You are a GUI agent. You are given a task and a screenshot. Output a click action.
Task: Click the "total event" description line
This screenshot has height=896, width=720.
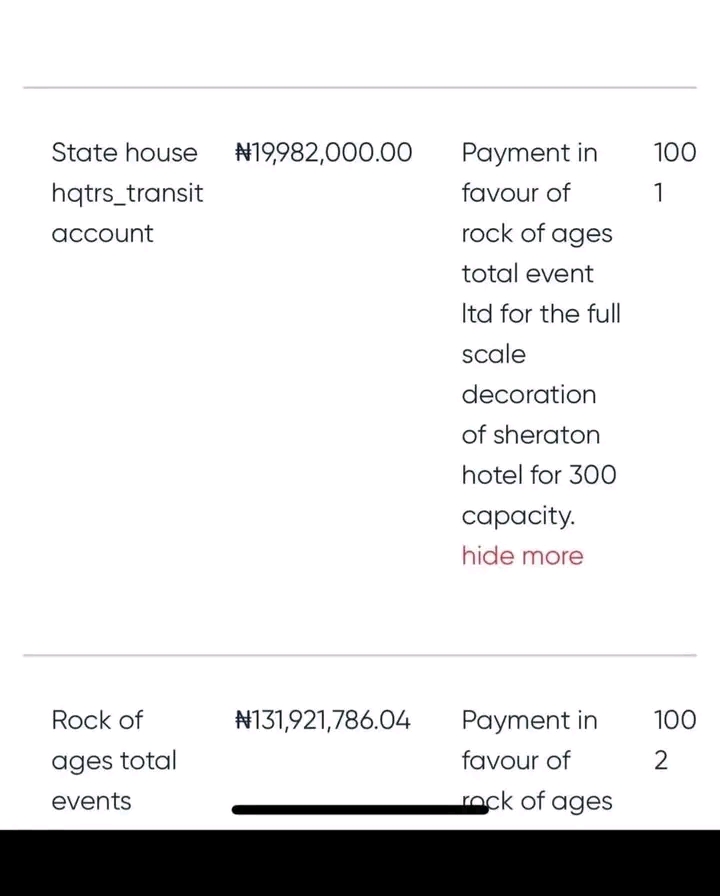tap(527, 274)
